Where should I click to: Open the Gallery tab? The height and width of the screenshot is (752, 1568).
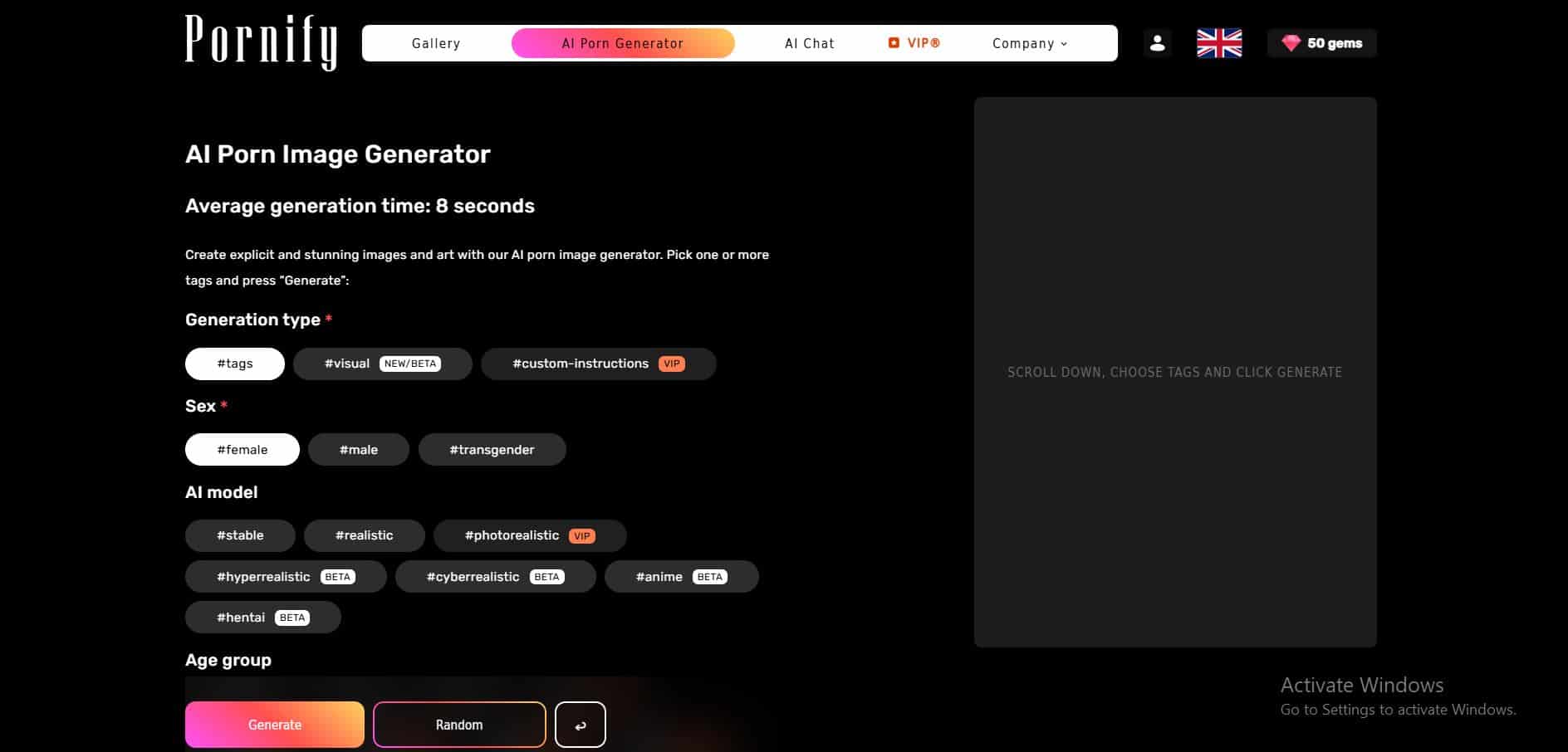[436, 43]
